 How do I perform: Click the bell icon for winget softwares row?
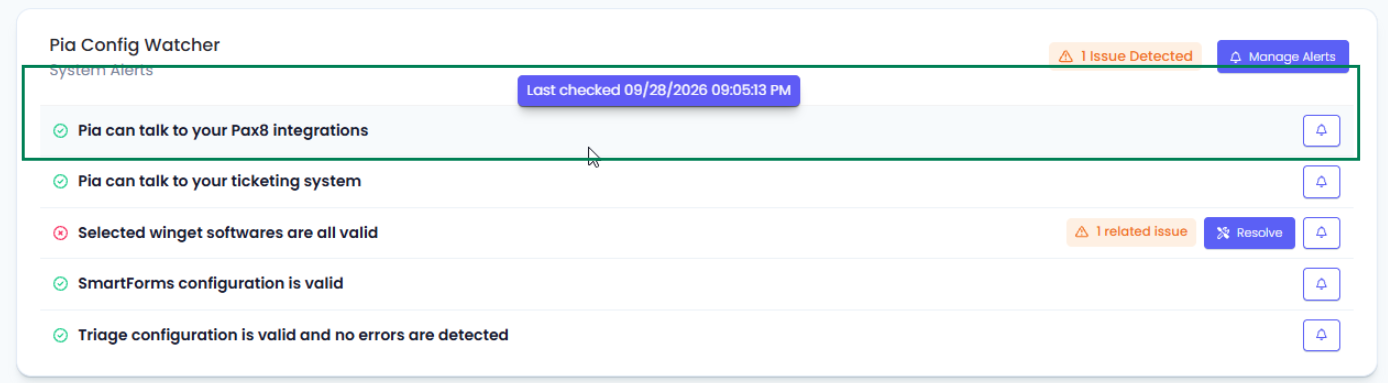point(1321,233)
